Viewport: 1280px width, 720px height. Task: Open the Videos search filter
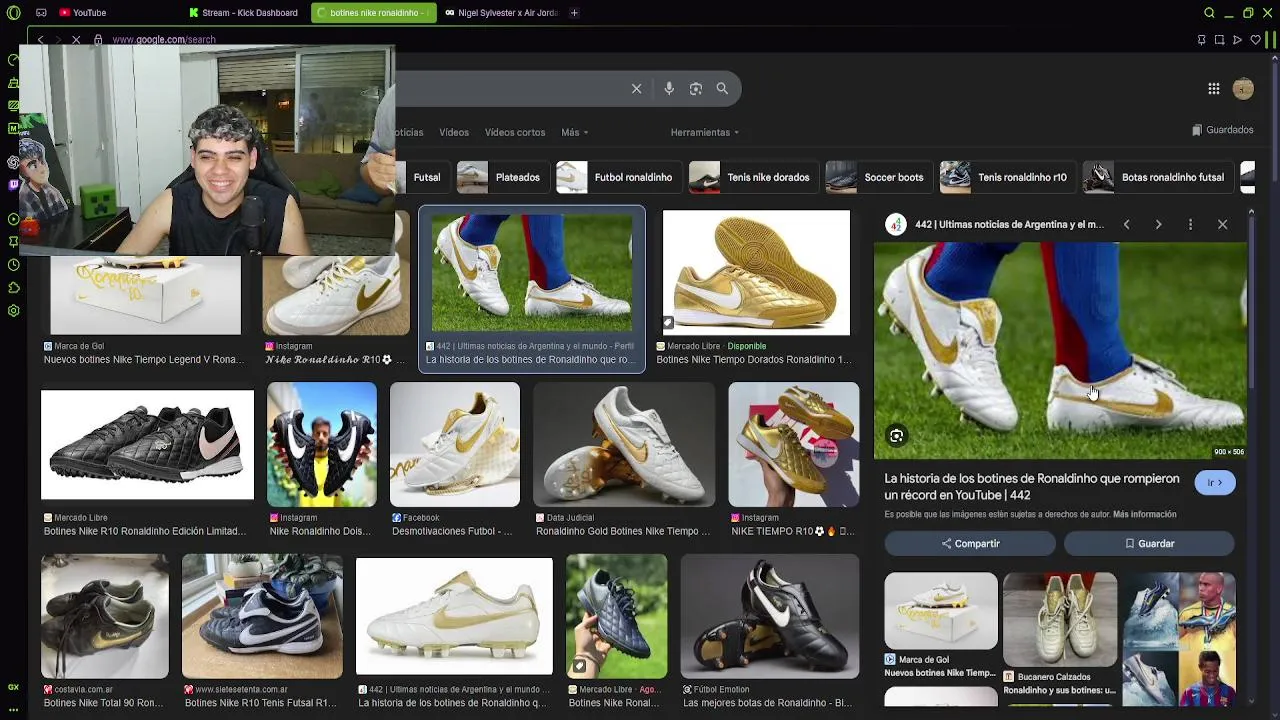[x=454, y=132]
